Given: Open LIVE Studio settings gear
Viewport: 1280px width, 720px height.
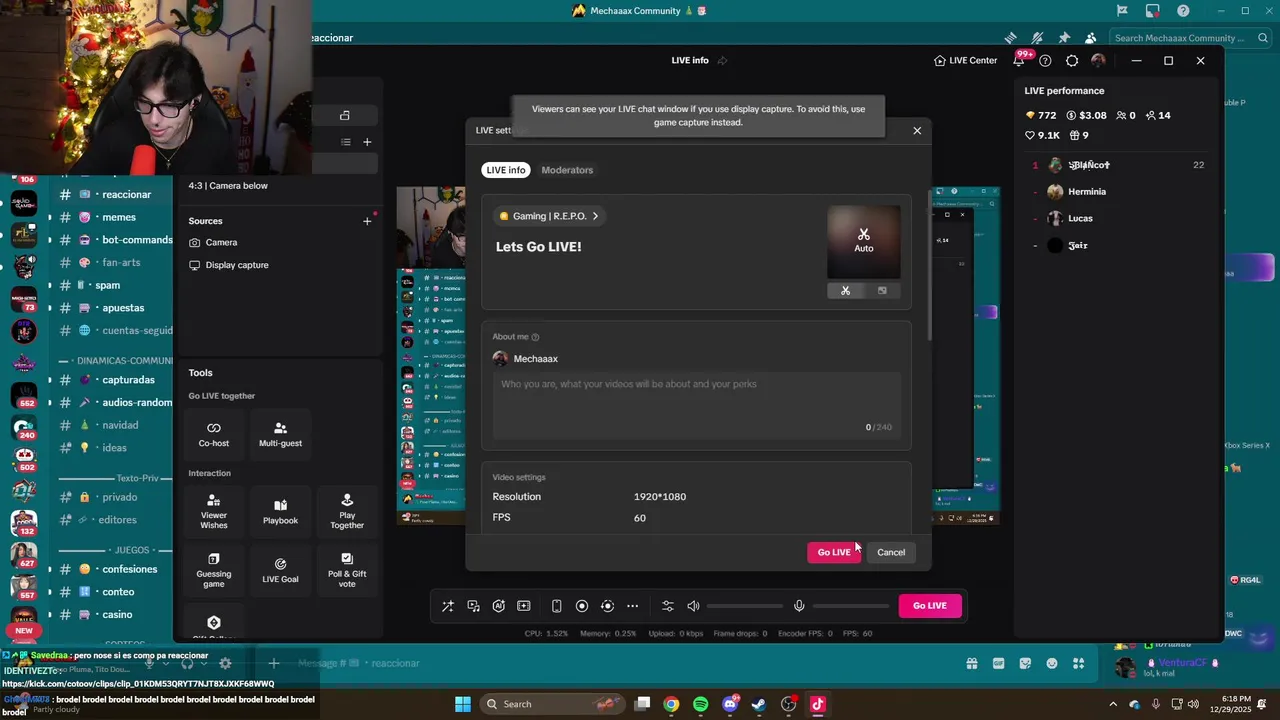Looking at the screenshot, I should click(1072, 60).
